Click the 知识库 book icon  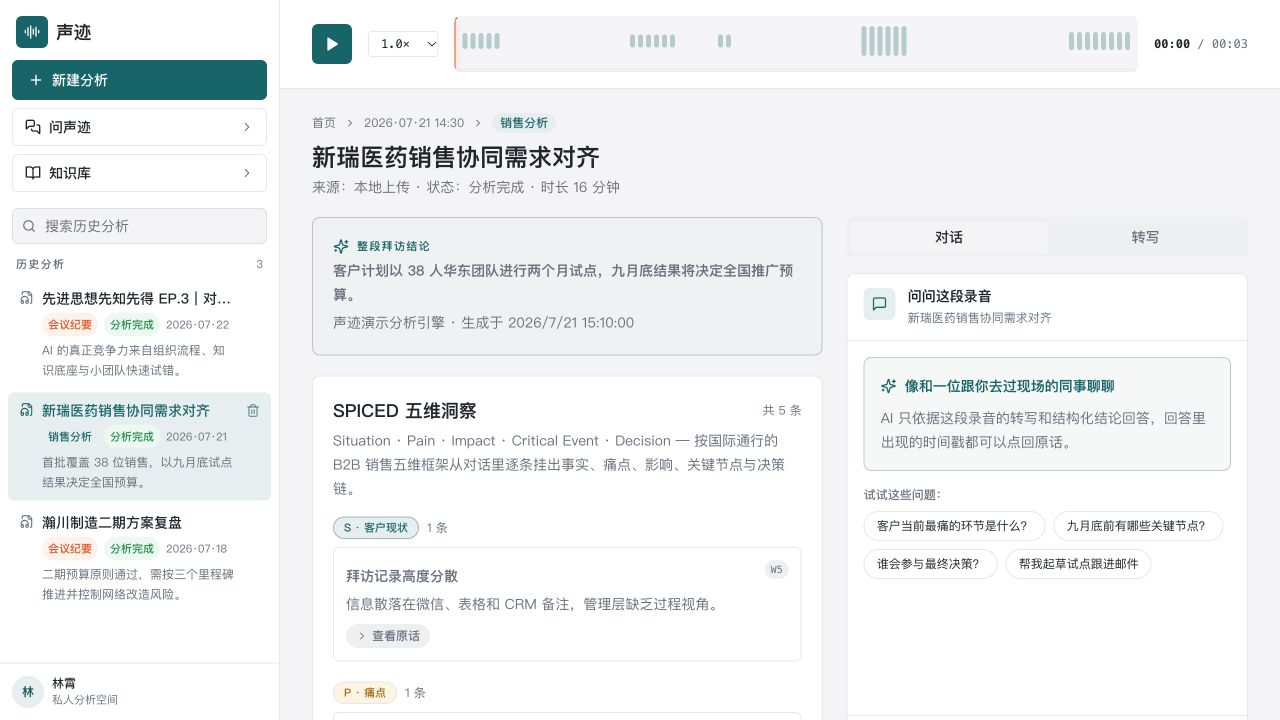tap(33, 173)
